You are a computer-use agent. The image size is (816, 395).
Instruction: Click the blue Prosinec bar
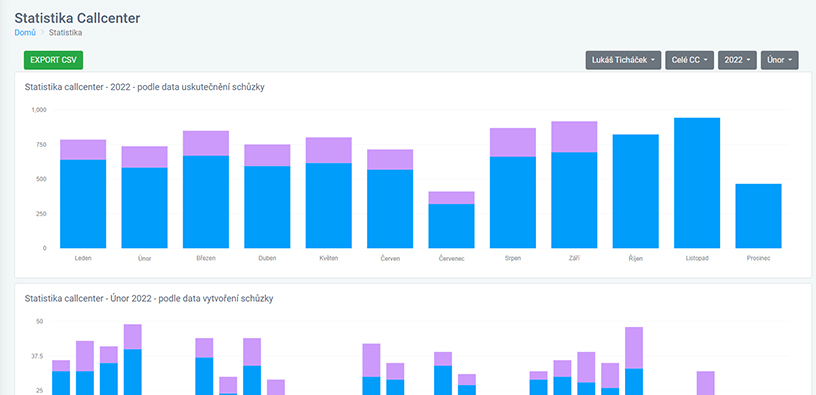(758, 216)
